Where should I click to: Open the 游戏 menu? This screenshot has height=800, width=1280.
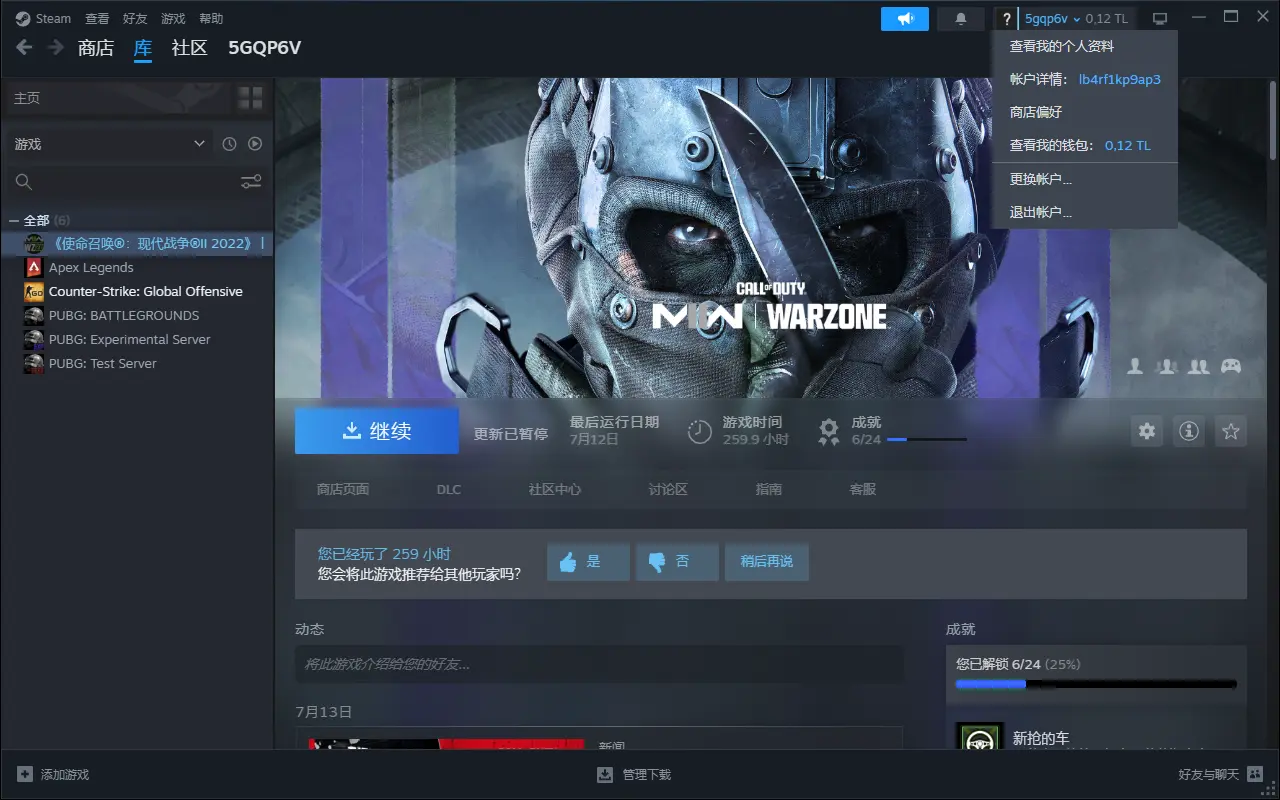tap(173, 19)
